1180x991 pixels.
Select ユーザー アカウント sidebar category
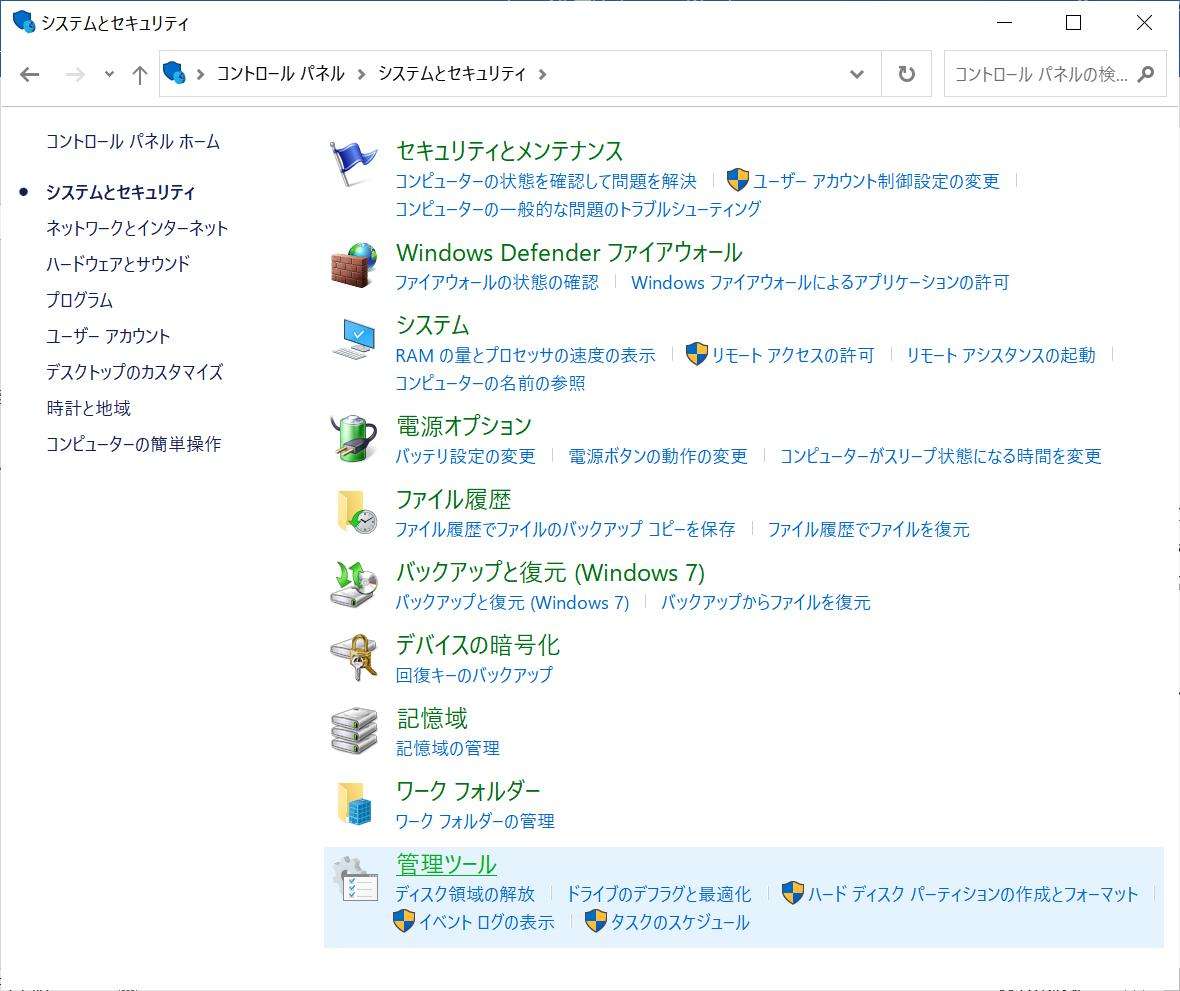pos(108,336)
